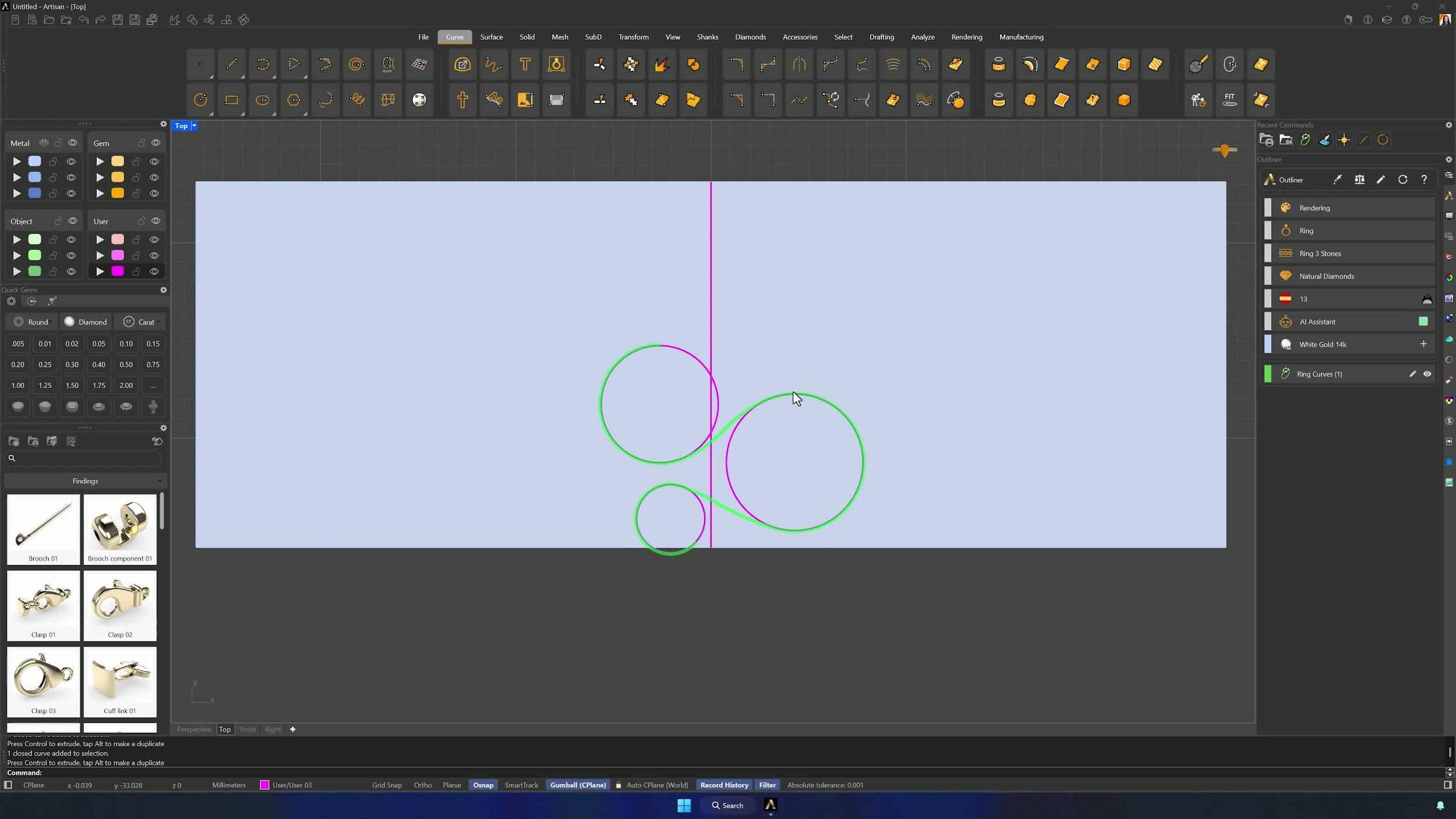Open the Round gem shape dropdown
The image size is (1456, 819).
click(x=33, y=322)
